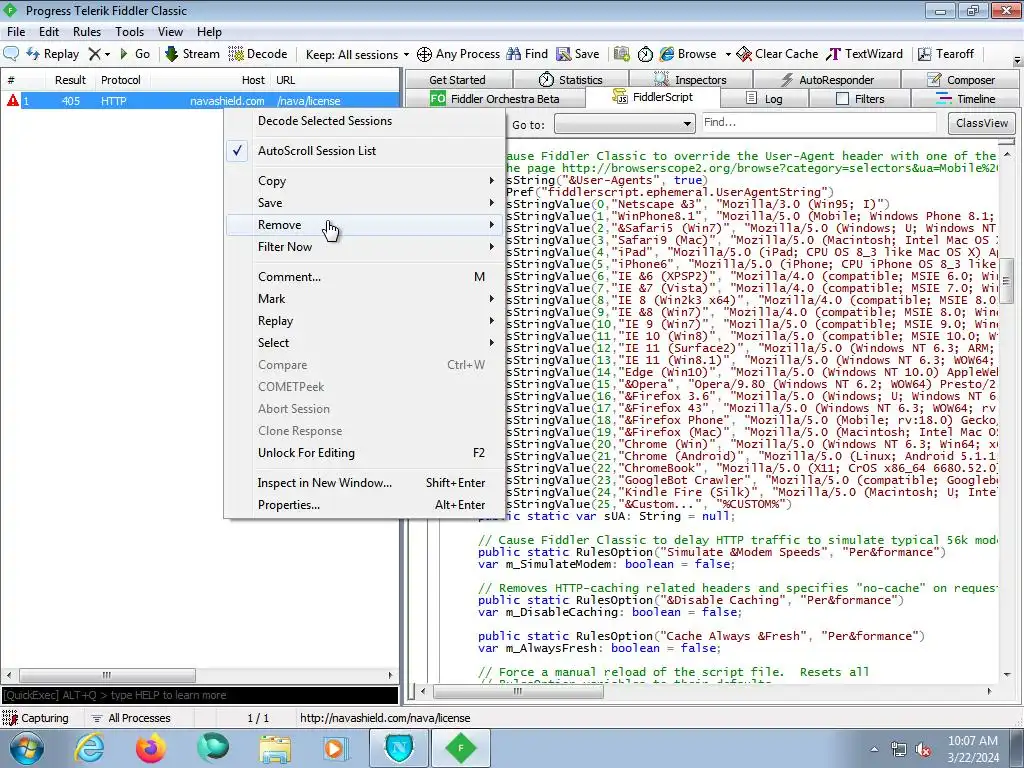
Task: Launch Internet Explorer from the taskbar
Action: coord(89,748)
